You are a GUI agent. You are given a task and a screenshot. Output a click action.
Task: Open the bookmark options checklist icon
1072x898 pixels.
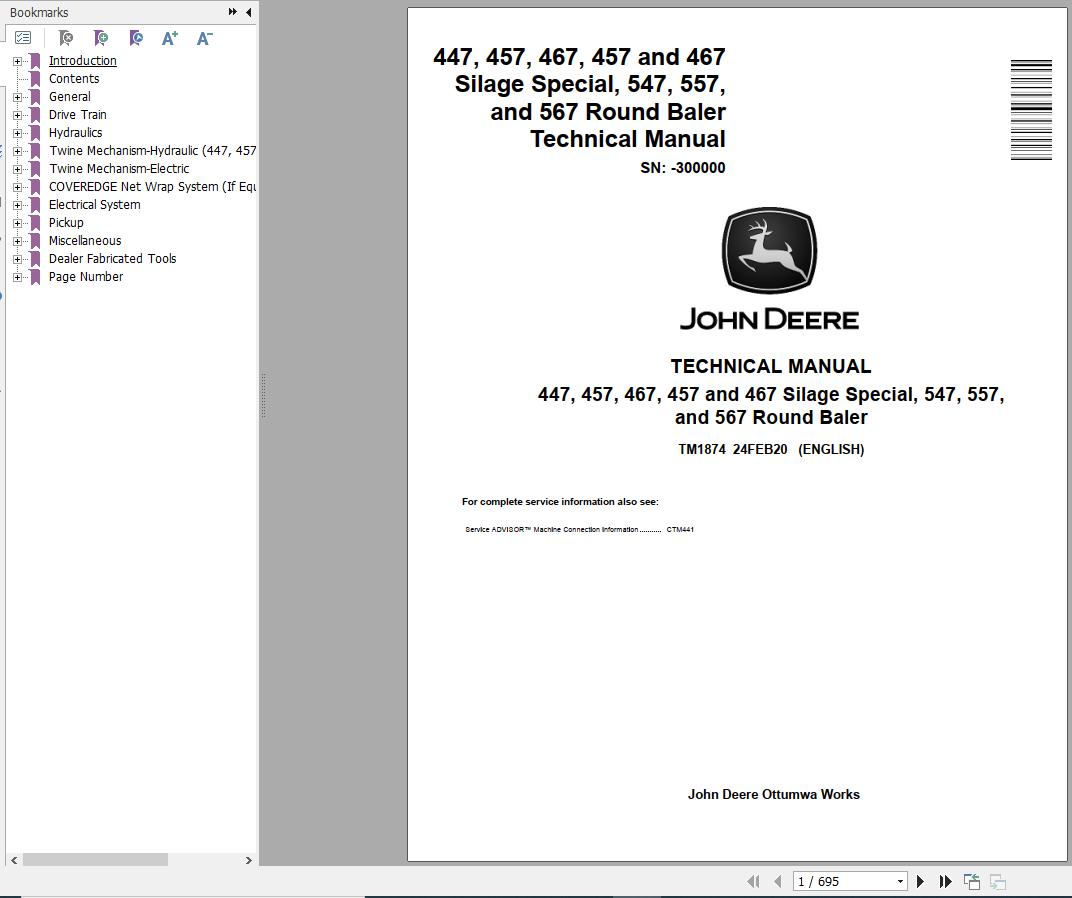[x=23, y=38]
